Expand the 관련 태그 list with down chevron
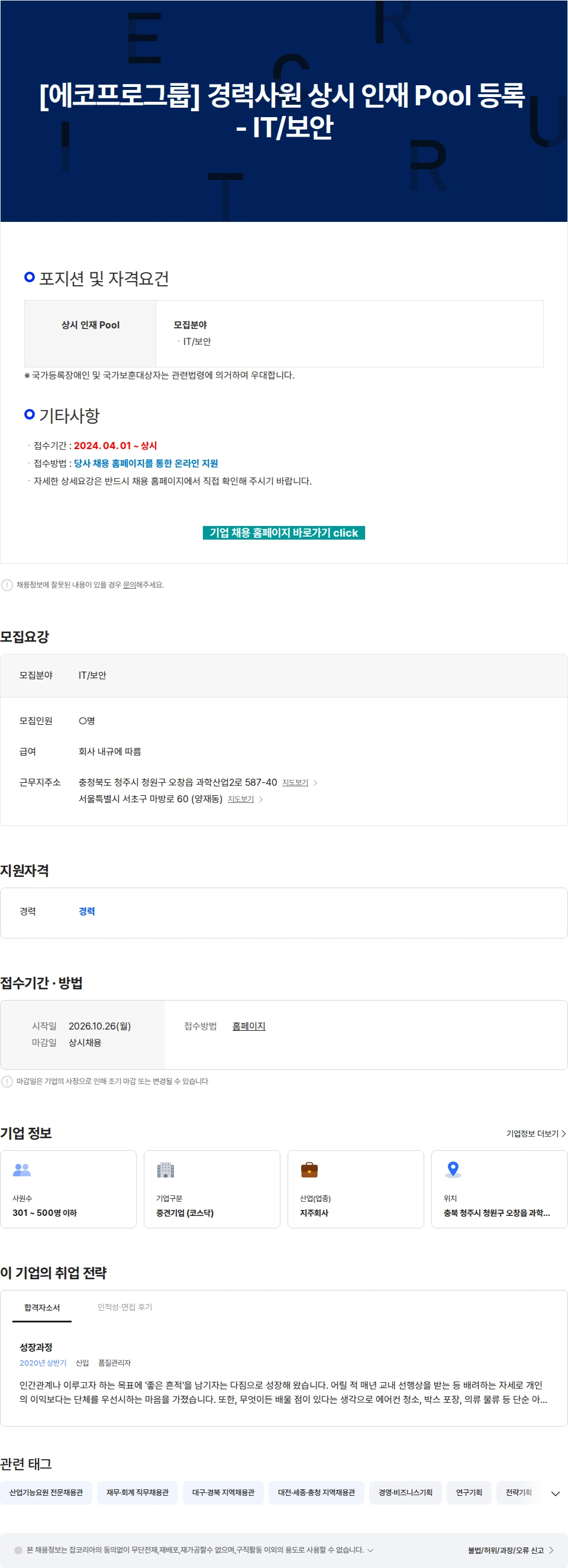Screen dimensions: 568x1568 [555, 1493]
